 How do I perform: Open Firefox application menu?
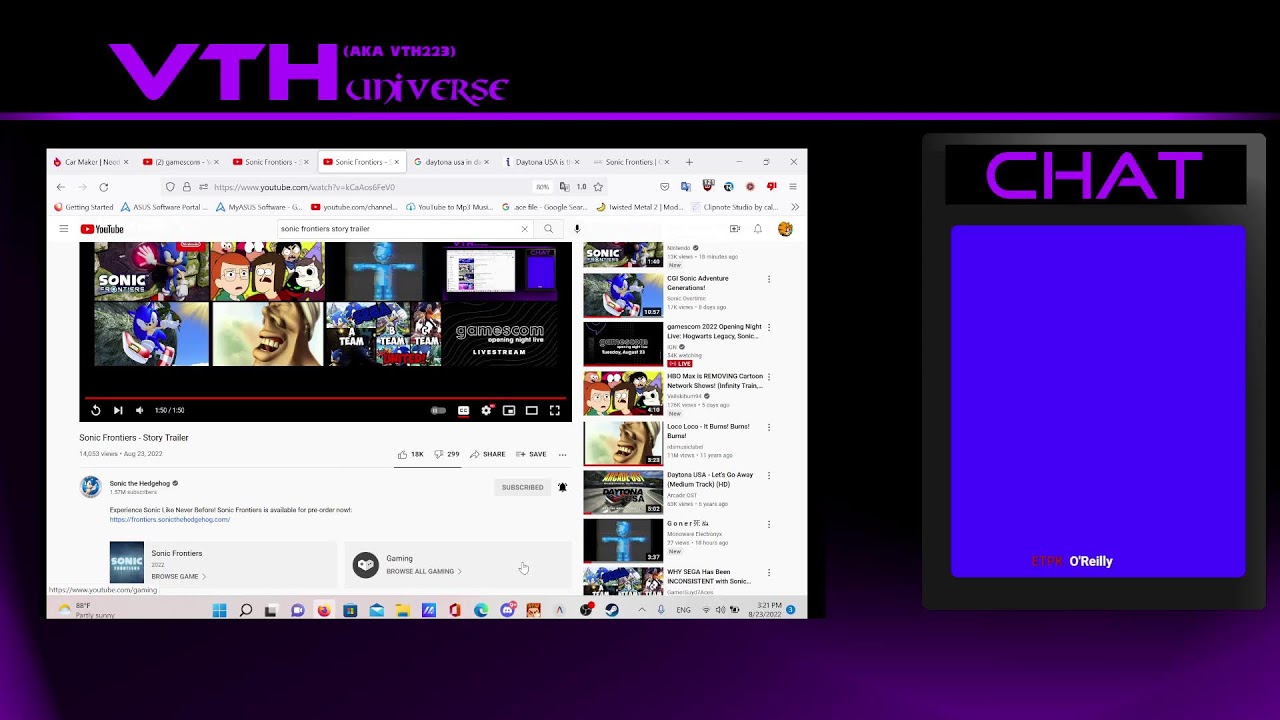coord(793,187)
